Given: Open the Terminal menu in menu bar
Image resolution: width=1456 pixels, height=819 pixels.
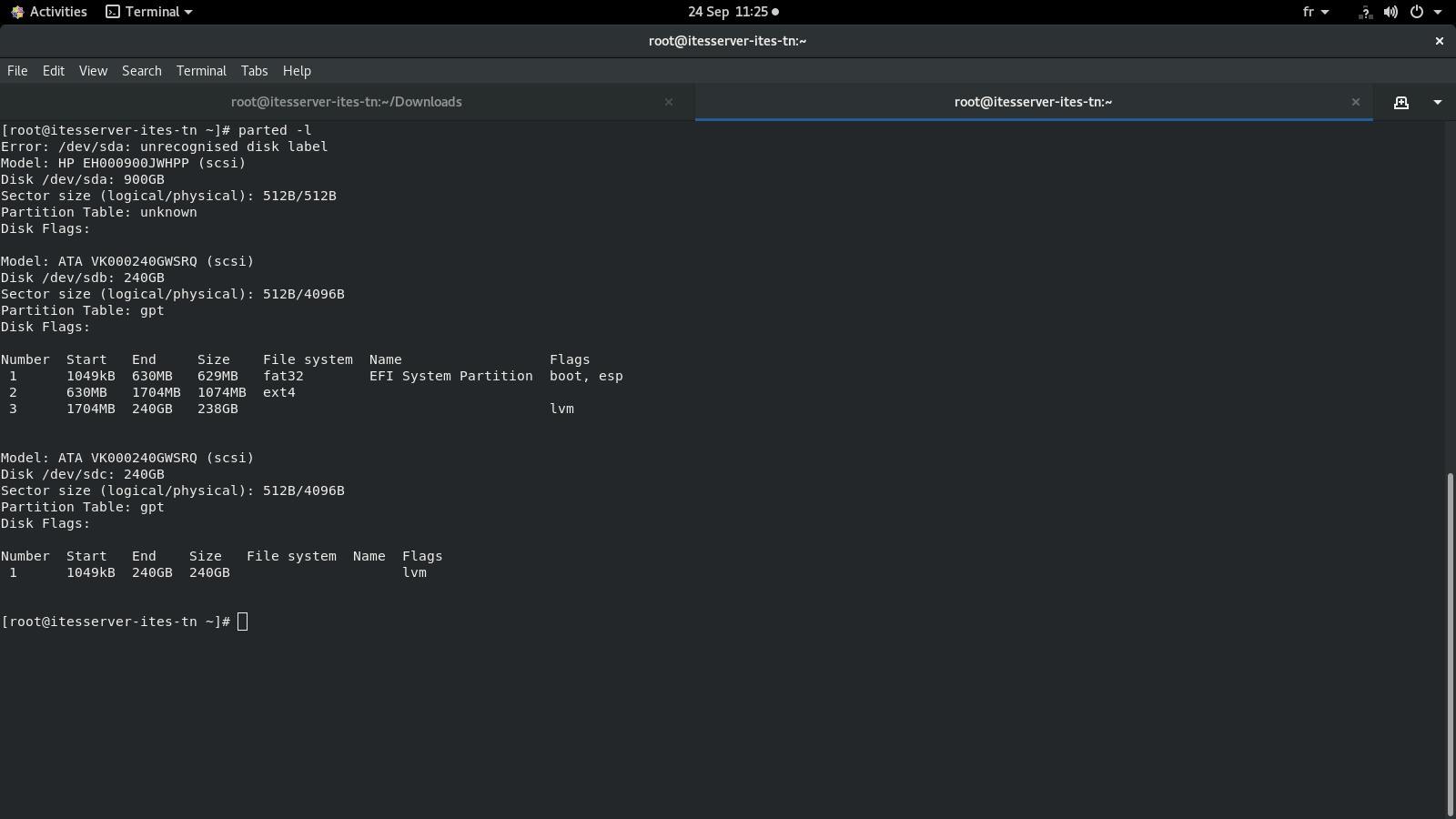Looking at the screenshot, I should (201, 71).
